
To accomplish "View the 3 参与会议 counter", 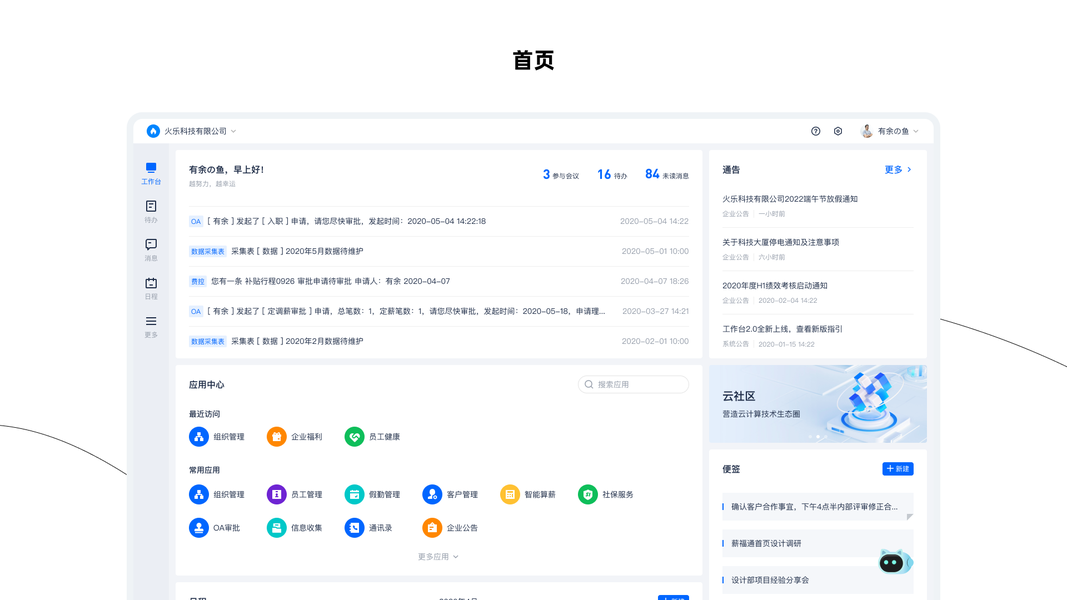I will click(x=560, y=175).
